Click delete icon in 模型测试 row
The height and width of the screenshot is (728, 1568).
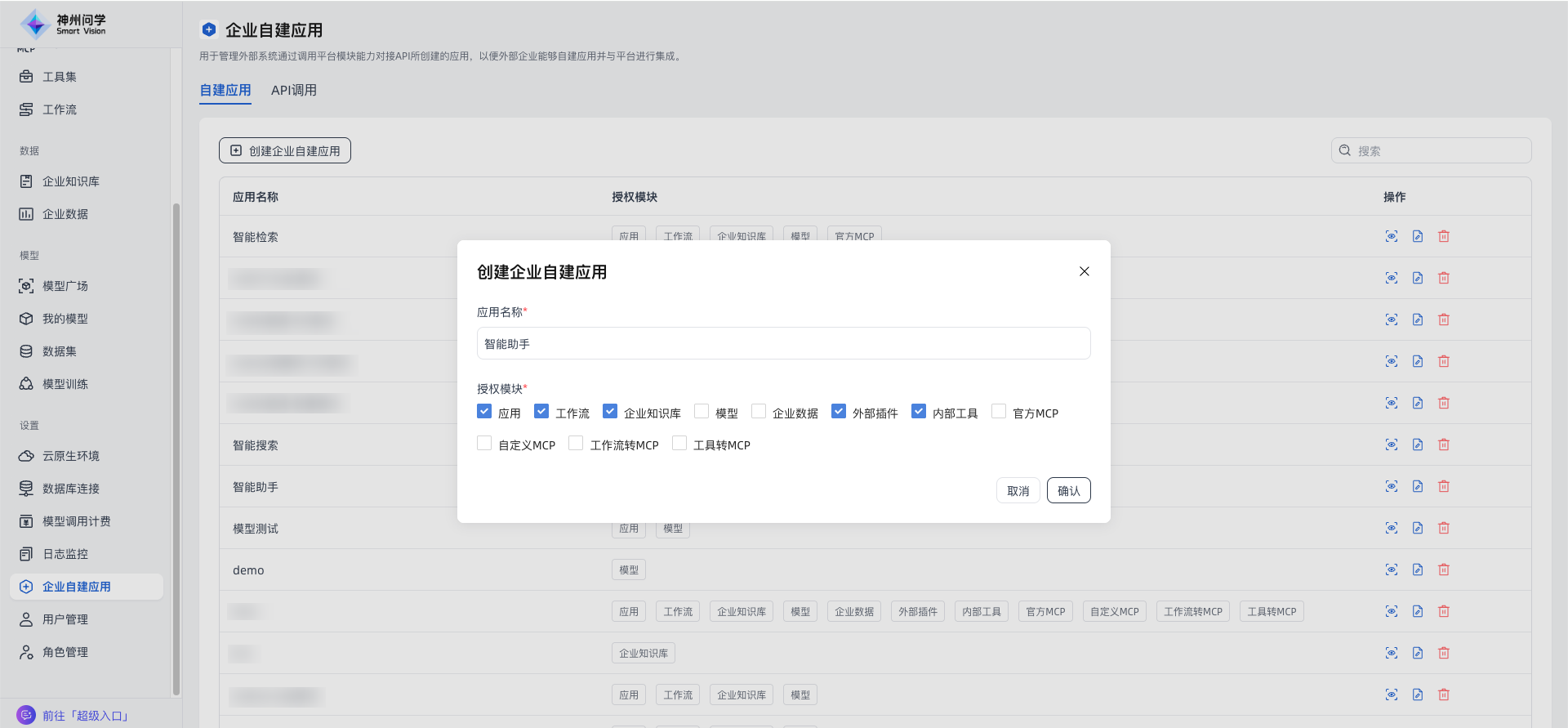(1444, 528)
